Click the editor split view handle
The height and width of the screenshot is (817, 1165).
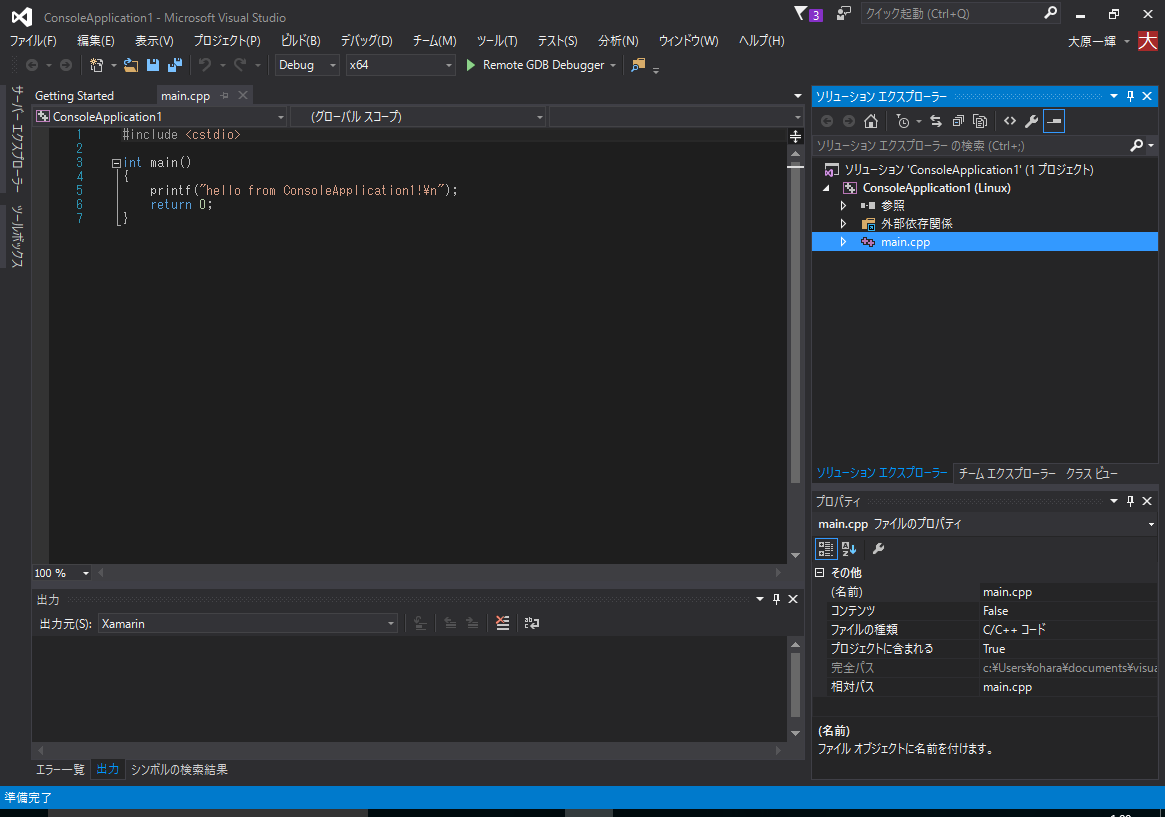click(x=796, y=136)
